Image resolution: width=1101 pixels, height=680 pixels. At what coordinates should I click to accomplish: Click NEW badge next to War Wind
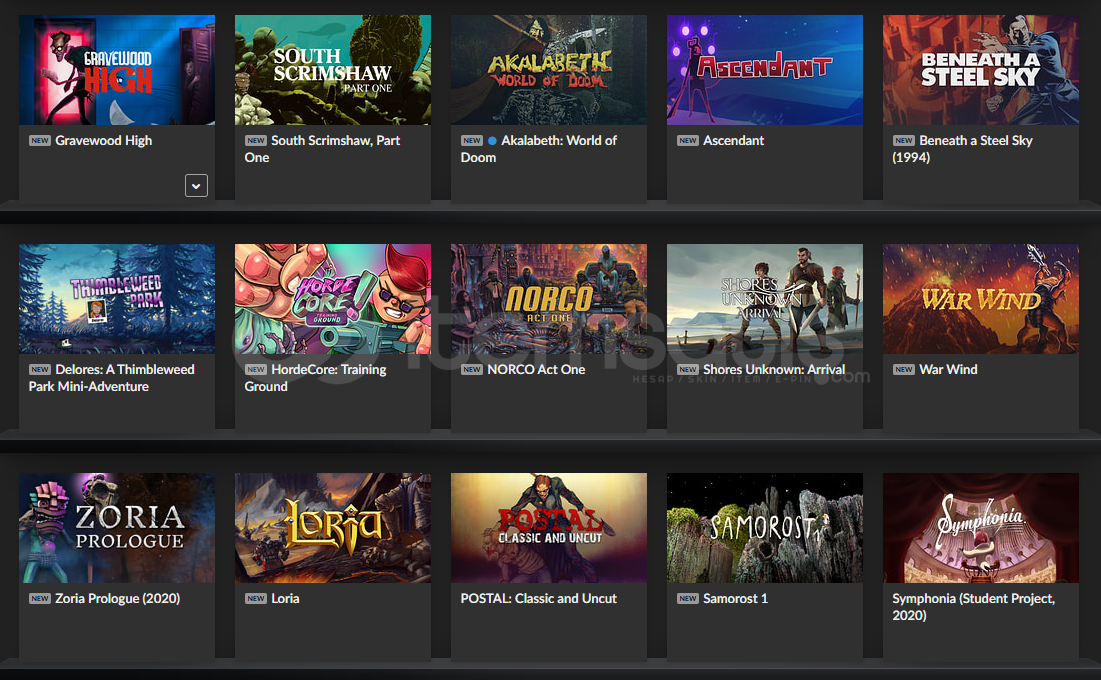point(904,370)
